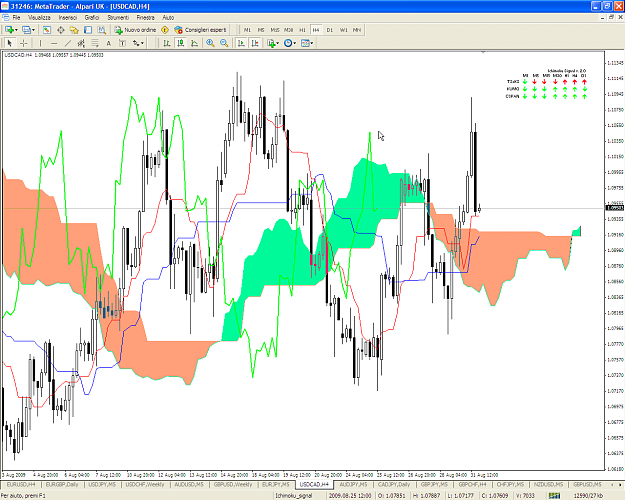Select W1 timeframe button

(343, 30)
